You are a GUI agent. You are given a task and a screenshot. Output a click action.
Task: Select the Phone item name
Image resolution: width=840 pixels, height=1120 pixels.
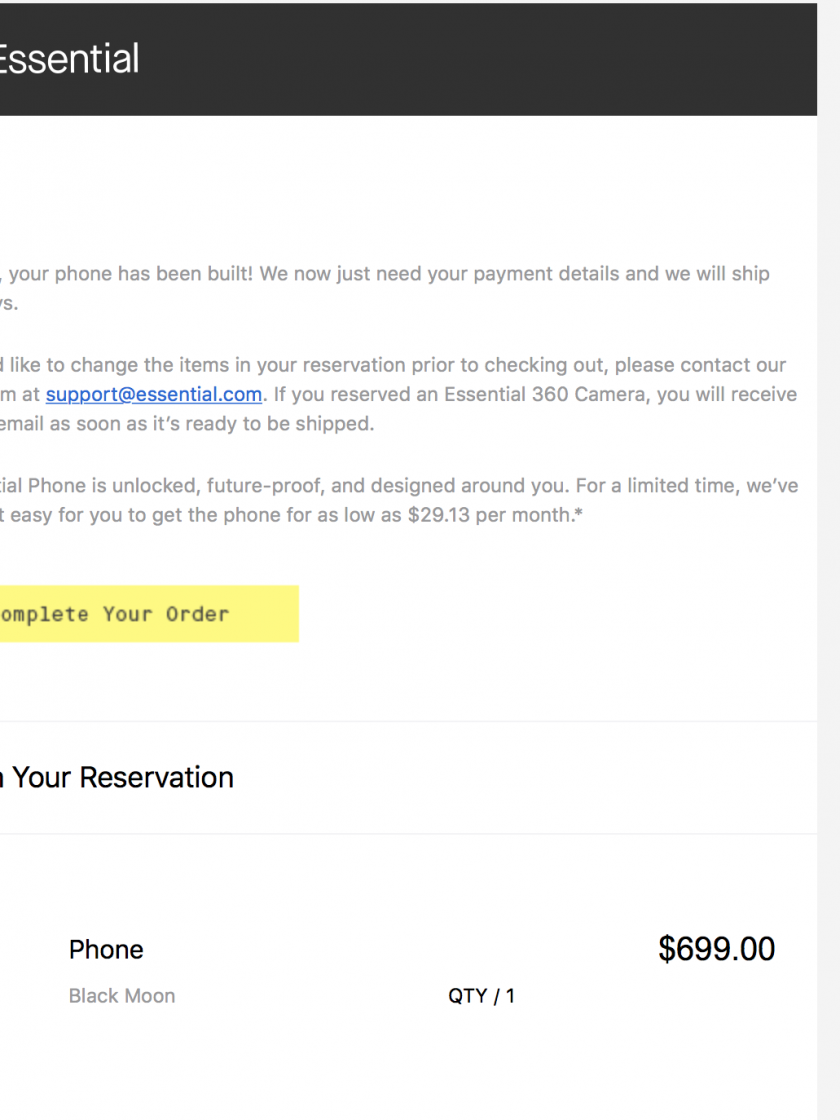coord(106,949)
